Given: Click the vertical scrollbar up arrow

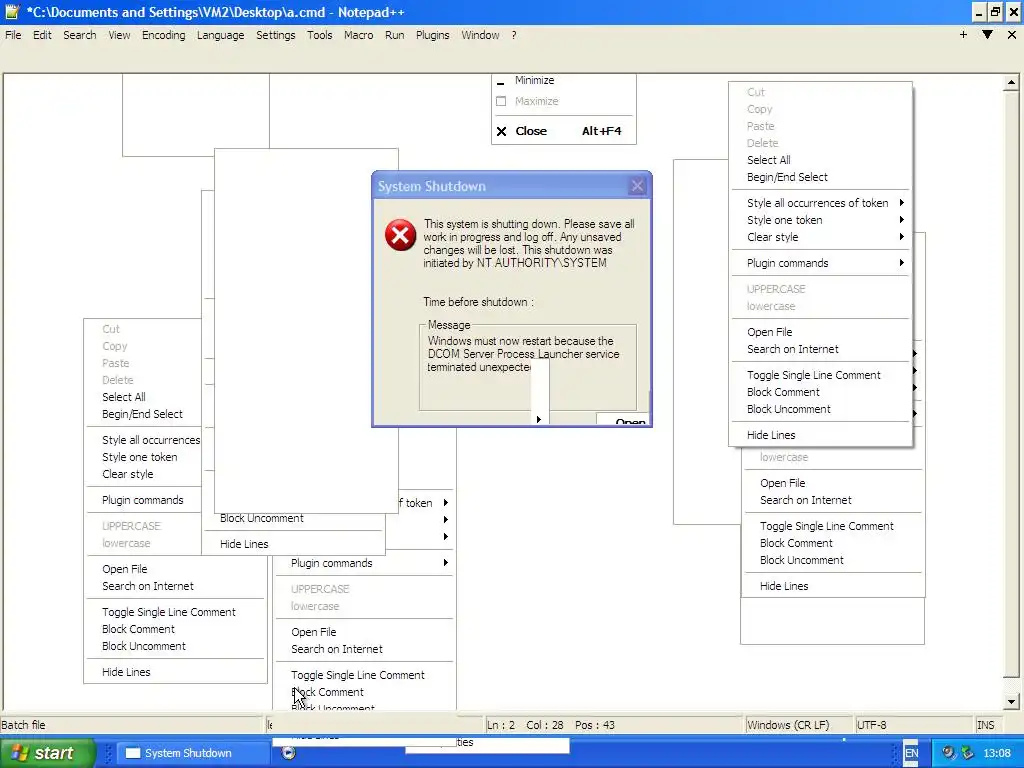Looking at the screenshot, I should (1011, 82).
